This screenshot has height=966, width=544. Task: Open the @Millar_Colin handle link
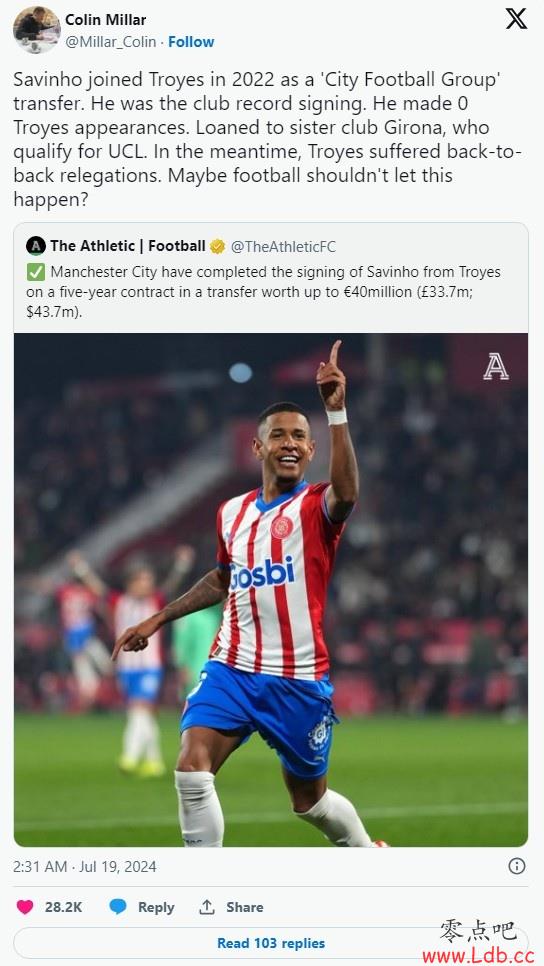pos(111,42)
